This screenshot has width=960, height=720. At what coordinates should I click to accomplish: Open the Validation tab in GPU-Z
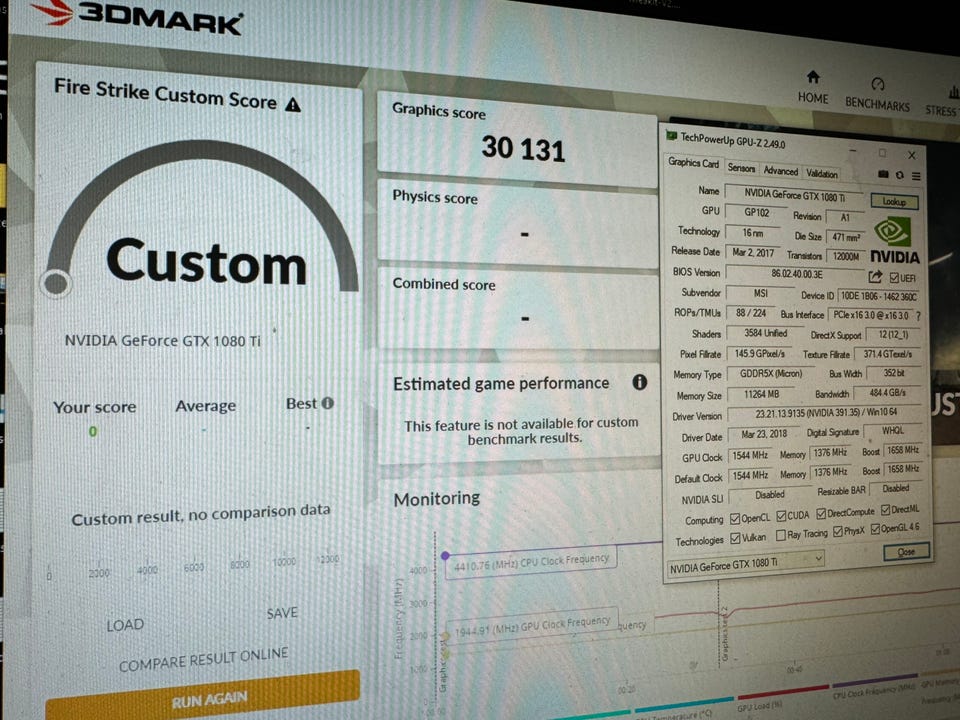[x=822, y=174]
